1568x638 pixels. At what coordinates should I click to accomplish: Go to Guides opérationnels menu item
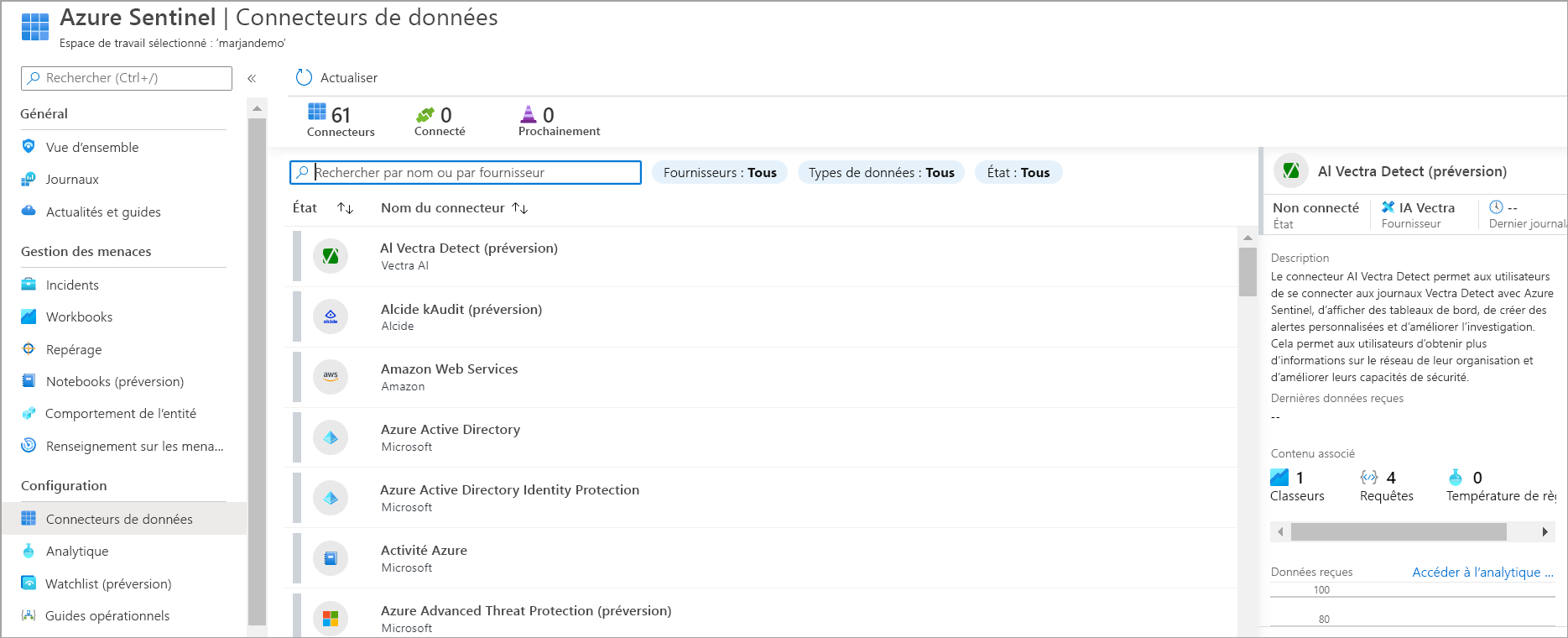[107, 616]
